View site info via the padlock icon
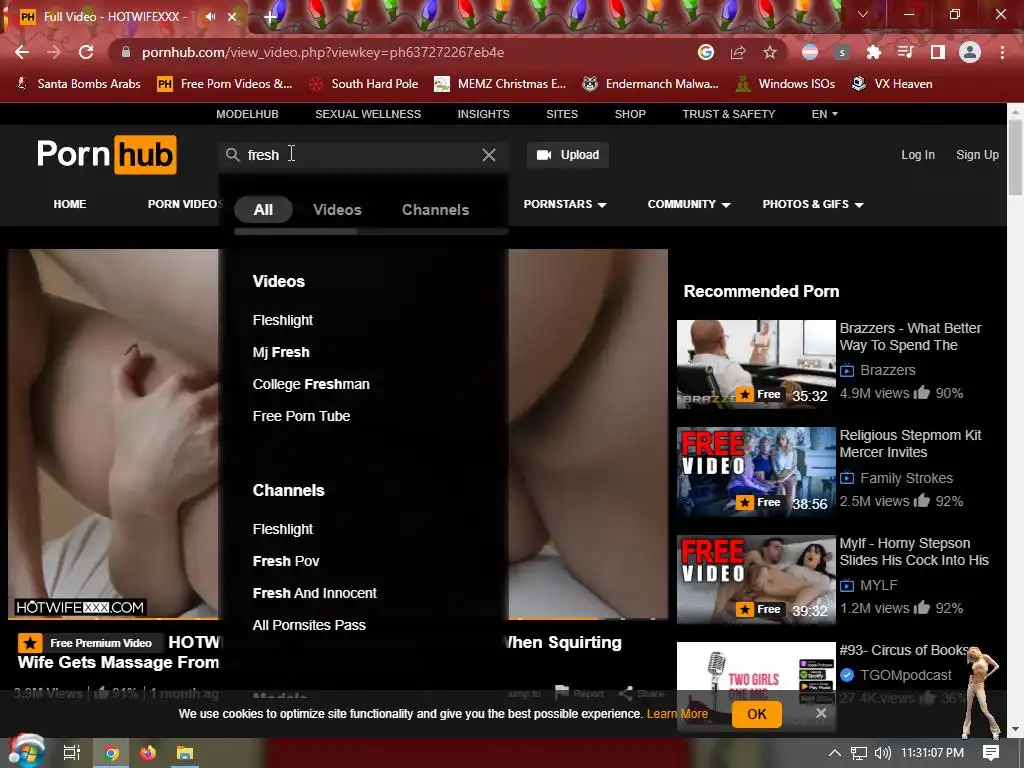The image size is (1024, 768). [126, 52]
